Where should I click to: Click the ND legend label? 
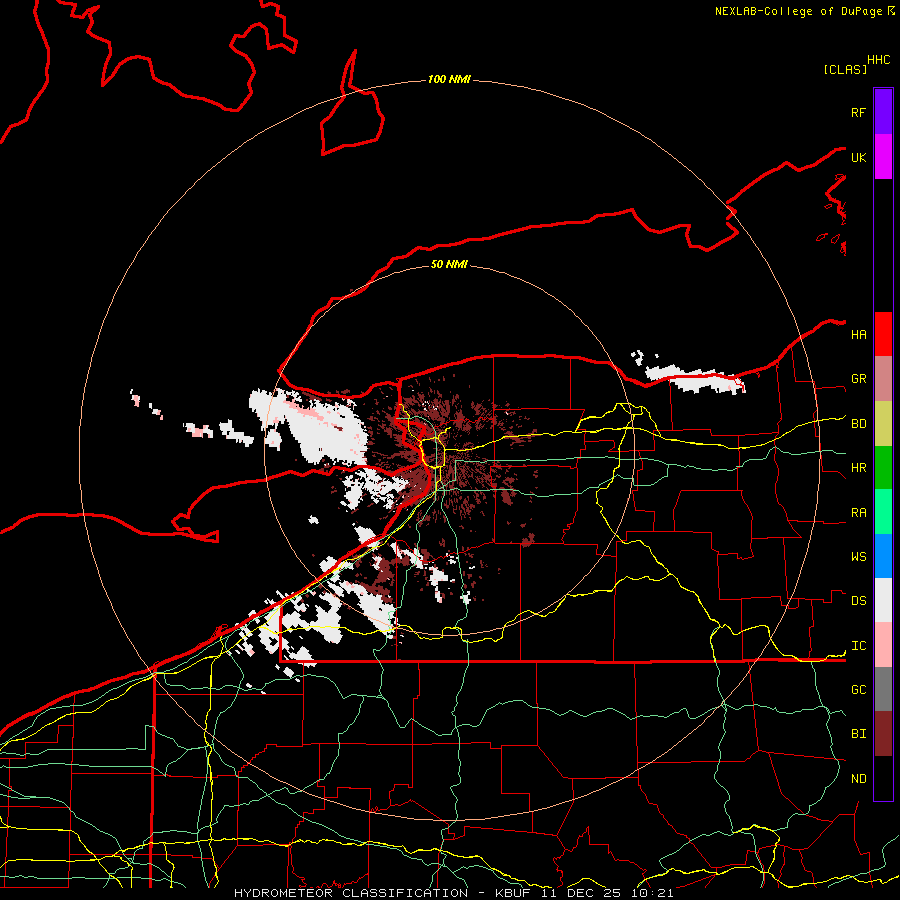coord(859,779)
